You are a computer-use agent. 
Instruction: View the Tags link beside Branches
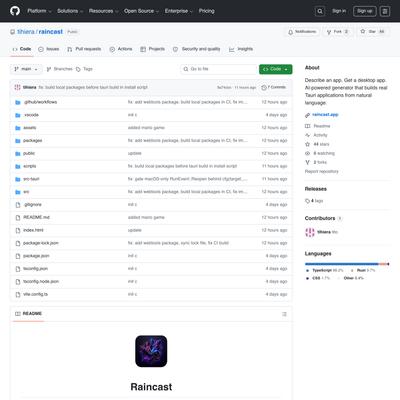click(84, 69)
